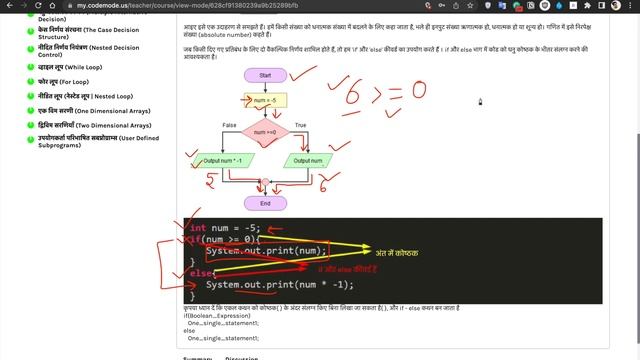The width and height of the screenshot is (640, 360).
Task: Click the 'Output num * -1' flowchart box
Action: point(223,161)
